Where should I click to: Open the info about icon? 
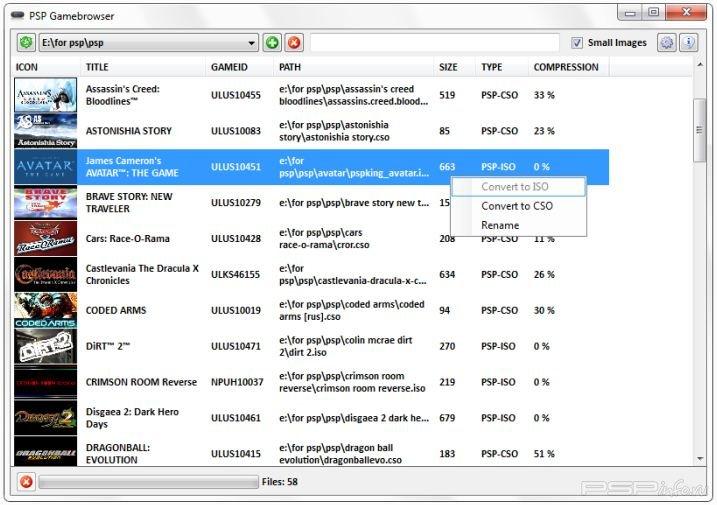coord(688,43)
